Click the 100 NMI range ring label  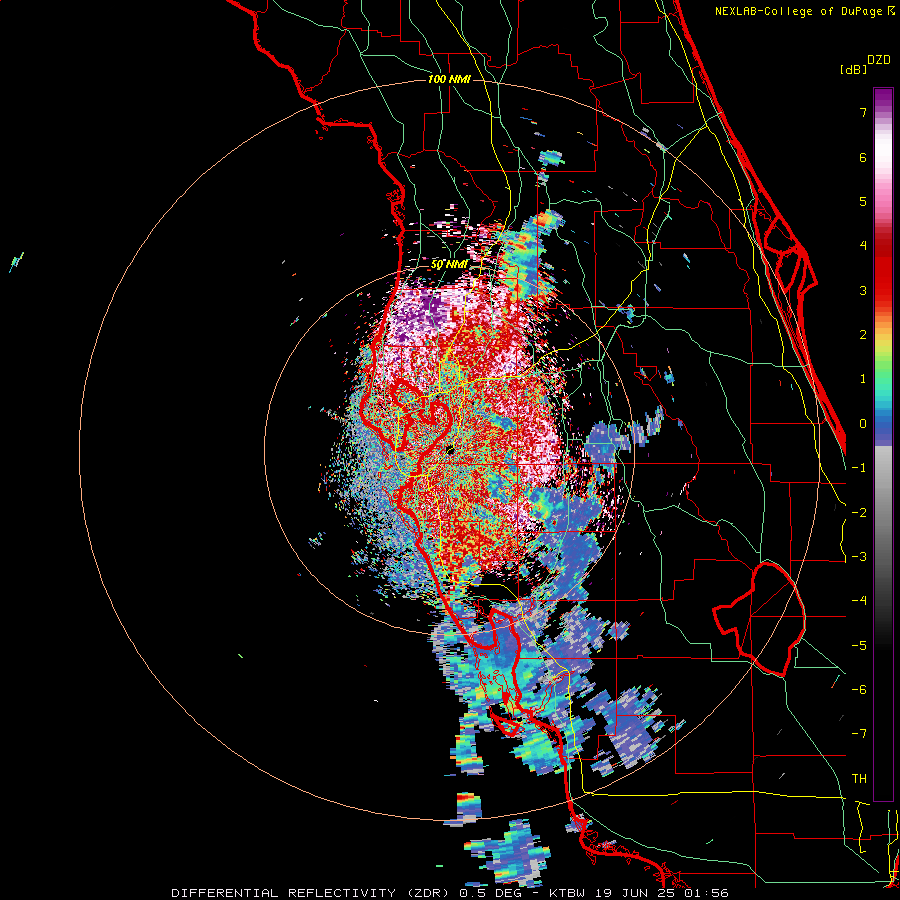[449, 79]
